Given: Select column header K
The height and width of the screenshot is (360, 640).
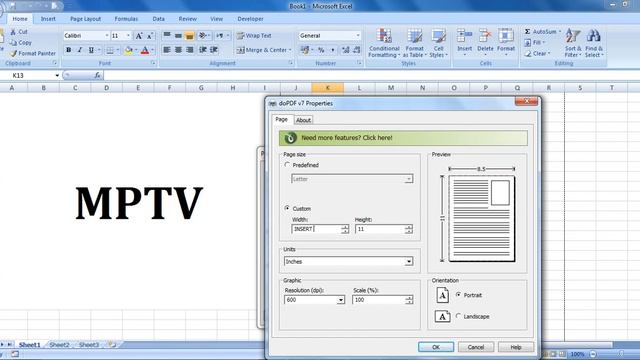Looking at the screenshot, I should 327,88.
